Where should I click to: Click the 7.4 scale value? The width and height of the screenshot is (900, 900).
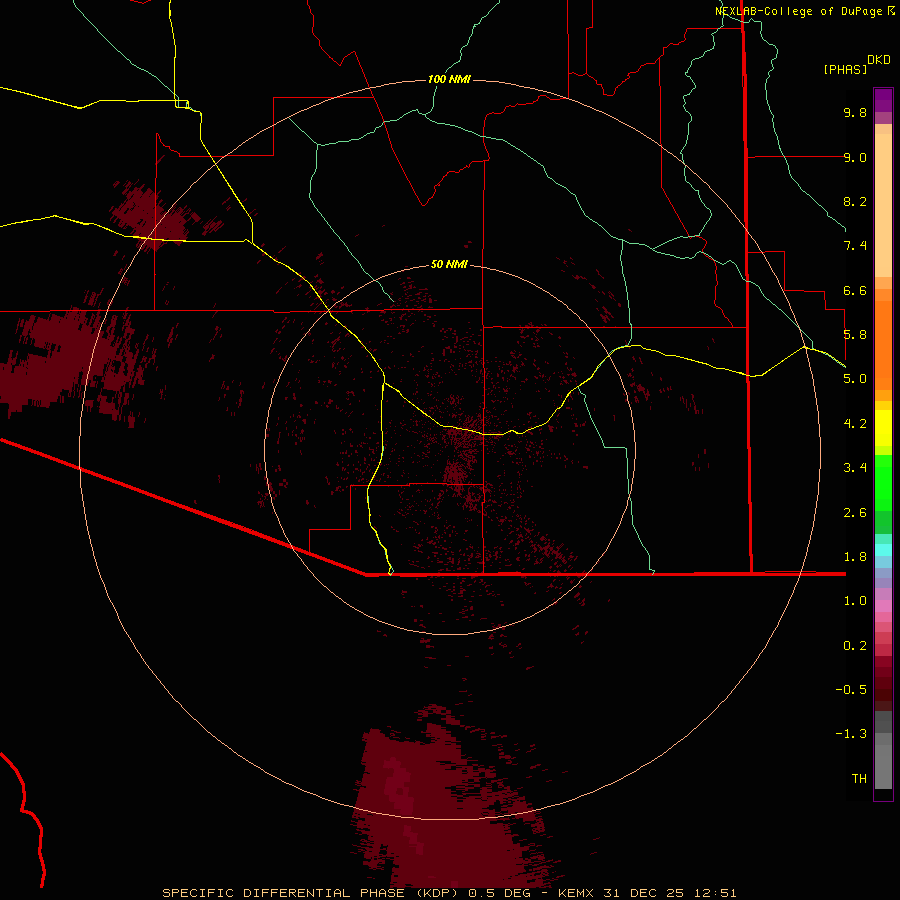coord(855,246)
